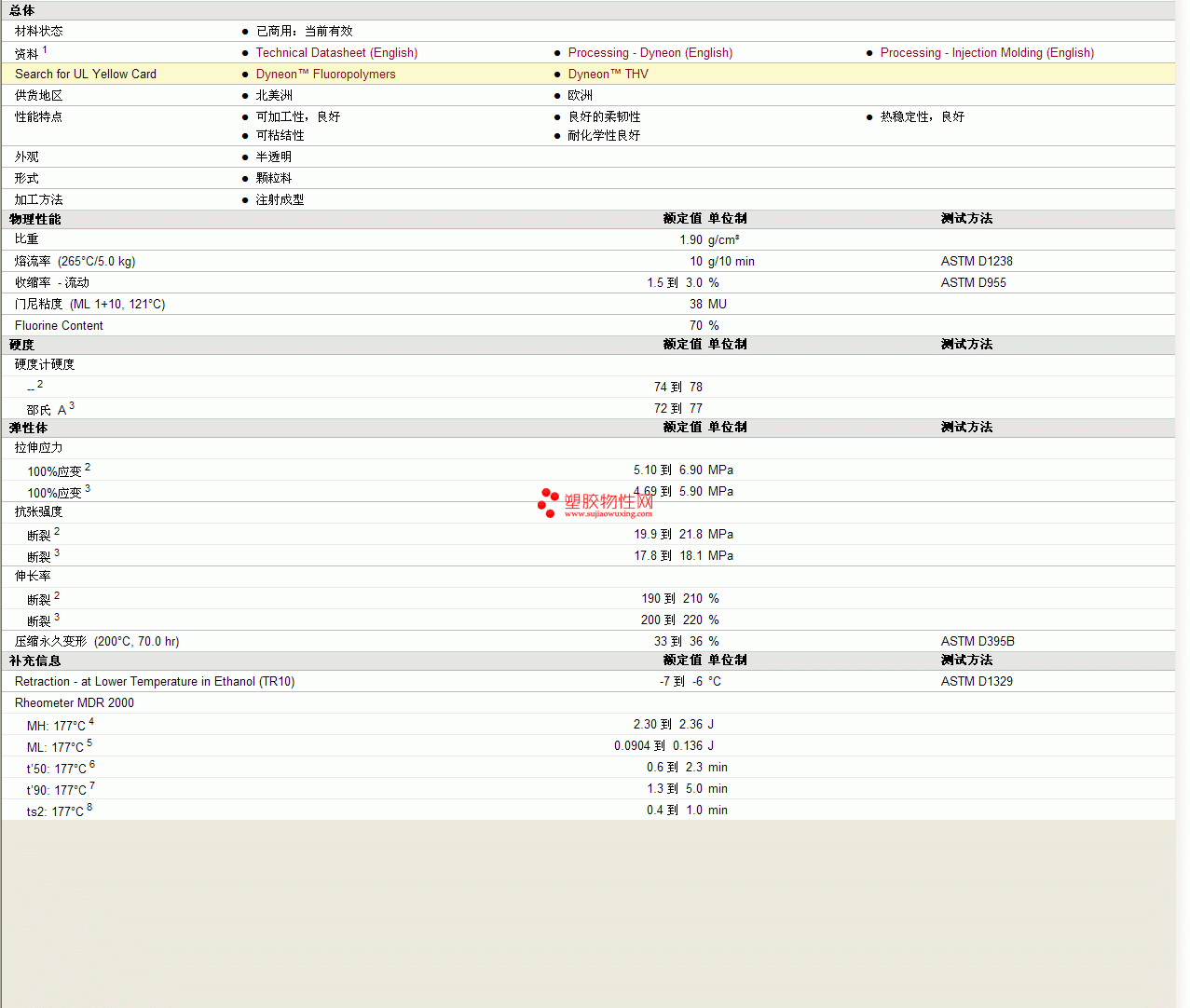
Task: Click the '5.10 到 6.90 MPa' stress value
Action: click(x=684, y=470)
